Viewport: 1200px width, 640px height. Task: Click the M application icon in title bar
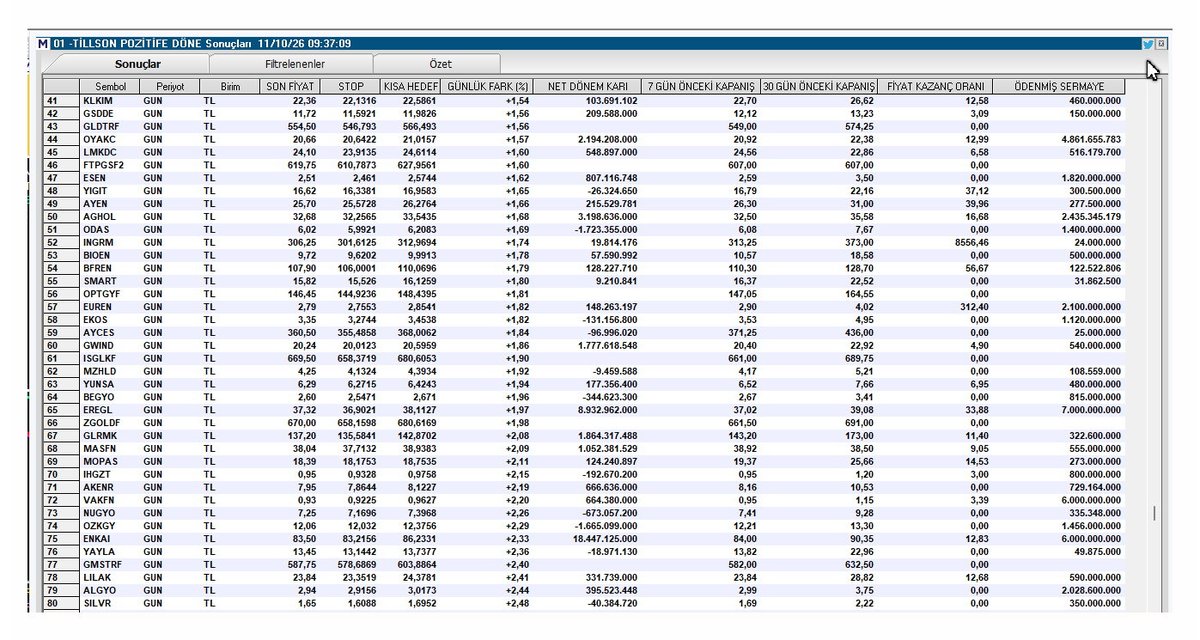41,44
